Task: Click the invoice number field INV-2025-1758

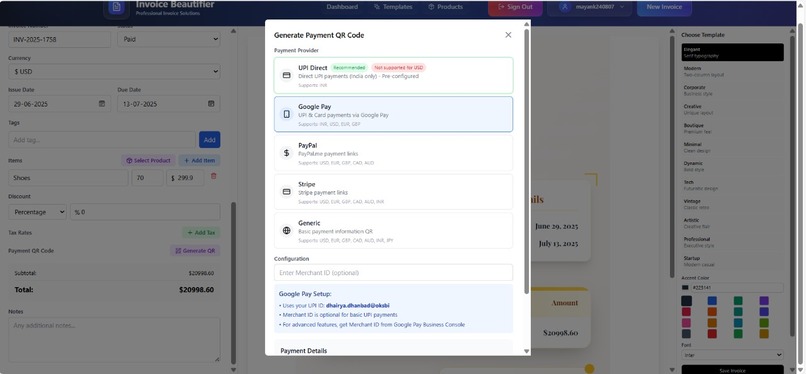Action: tap(60, 39)
